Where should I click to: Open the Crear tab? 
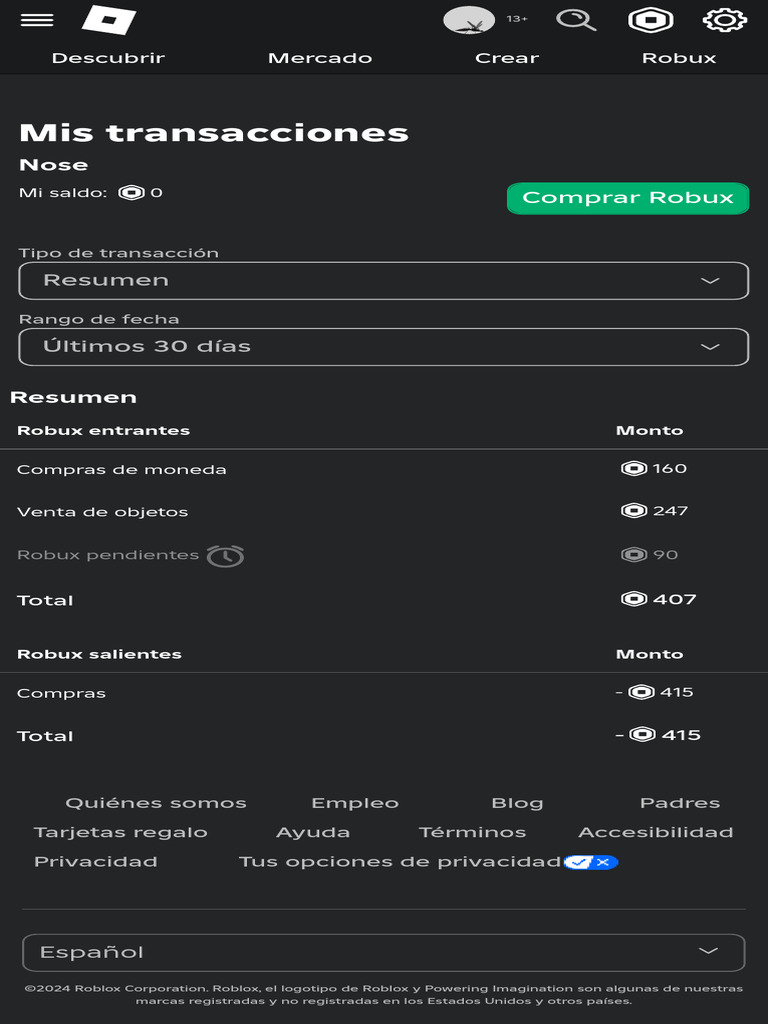(507, 58)
